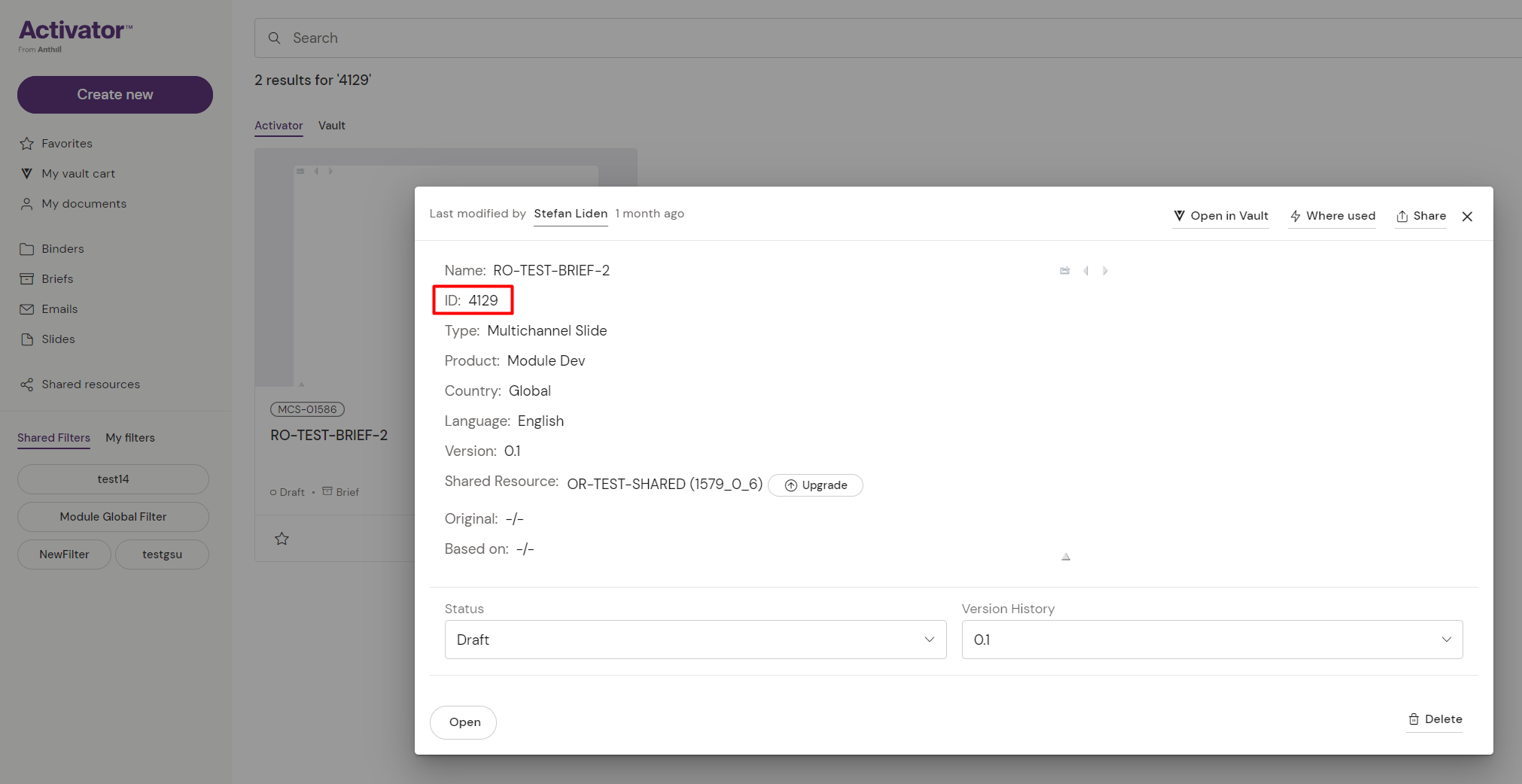This screenshot has height=784, width=1522.
Task: Click the Upgrade shared resource button
Action: click(x=815, y=485)
